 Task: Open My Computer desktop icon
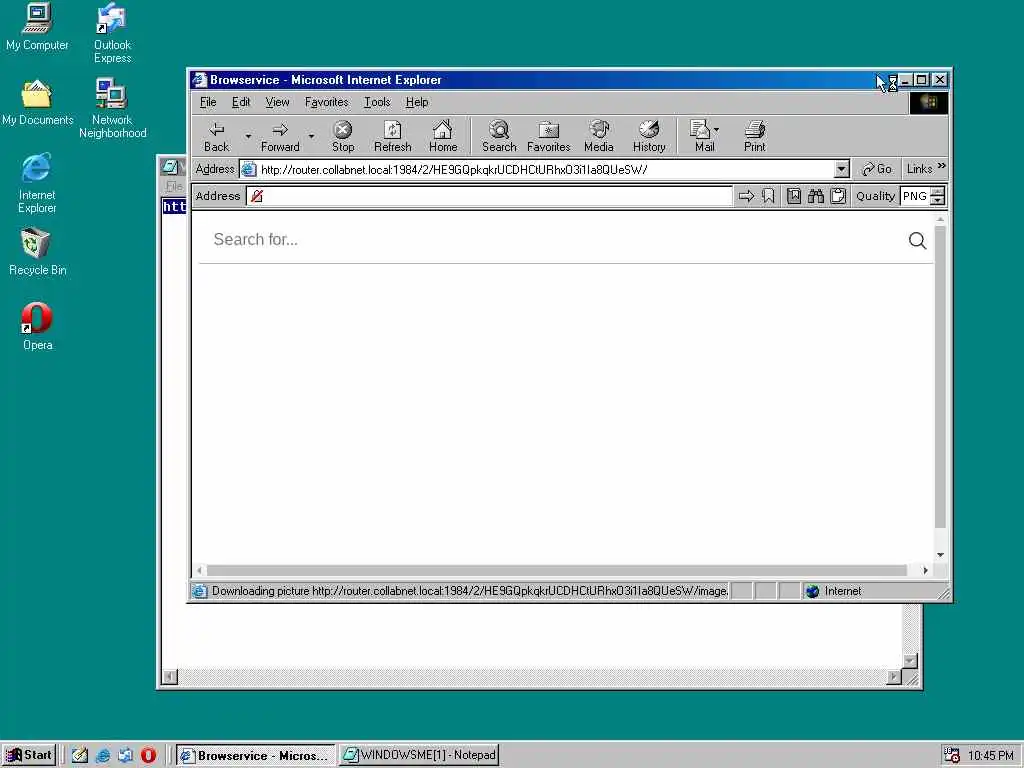pos(37,27)
